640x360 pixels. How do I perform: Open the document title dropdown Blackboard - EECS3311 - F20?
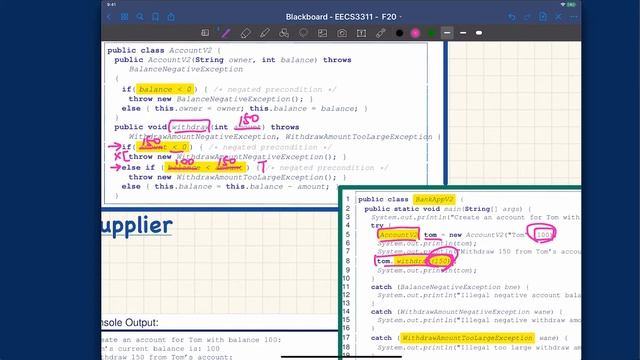pyautogui.click(x=343, y=17)
